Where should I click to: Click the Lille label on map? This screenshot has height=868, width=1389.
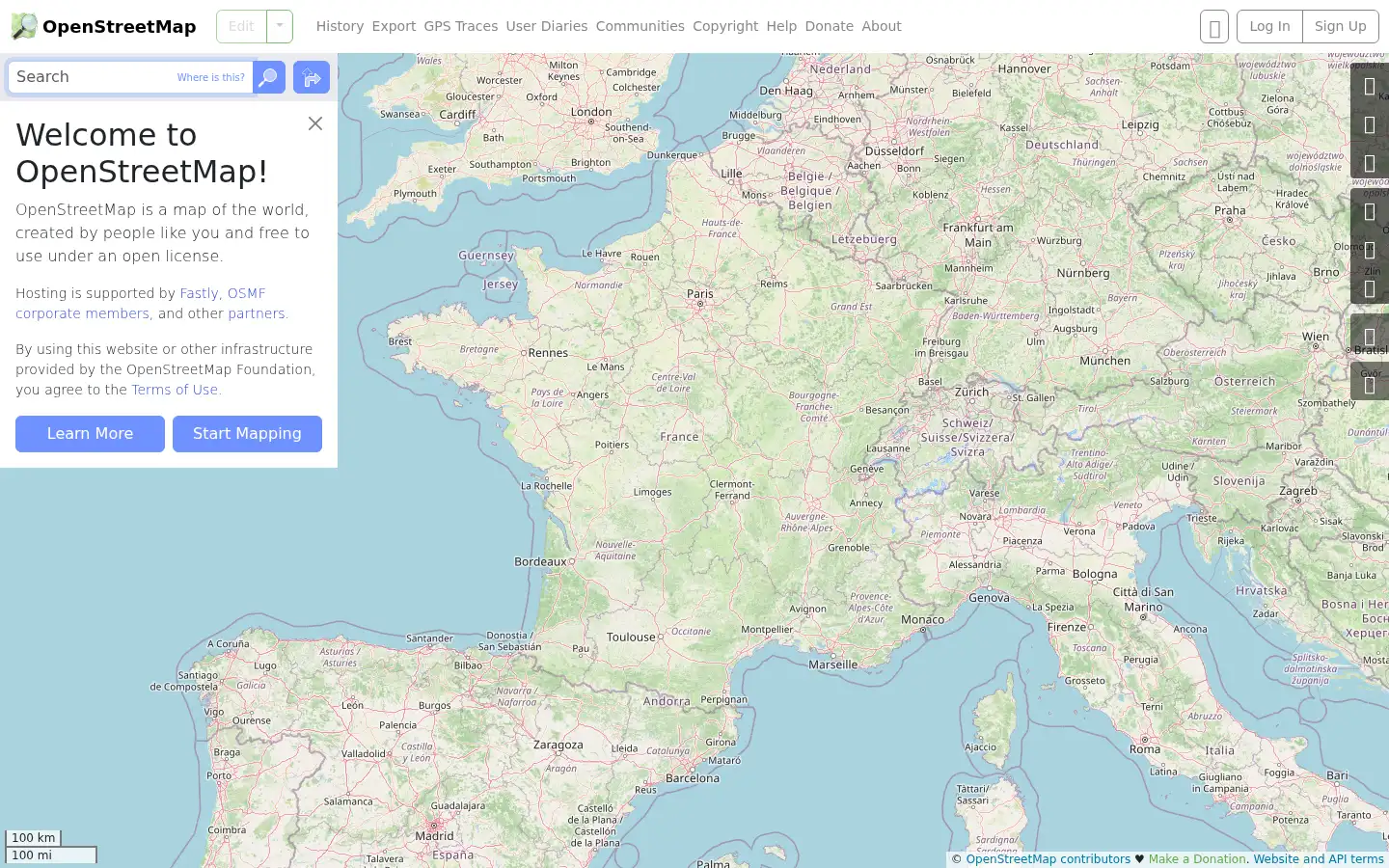pyautogui.click(x=732, y=174)
